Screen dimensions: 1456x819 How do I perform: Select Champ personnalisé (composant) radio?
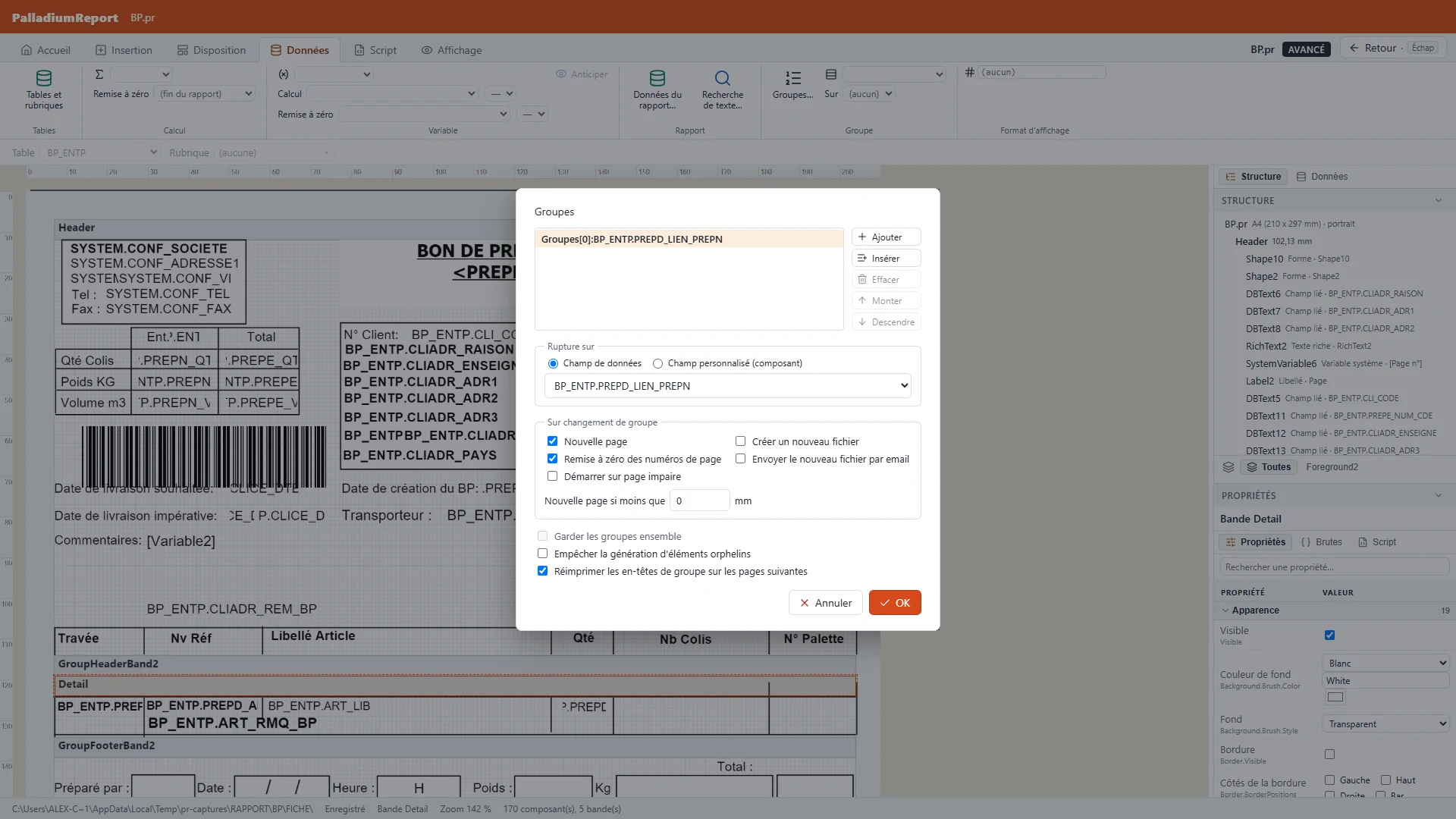coord(657,364)
